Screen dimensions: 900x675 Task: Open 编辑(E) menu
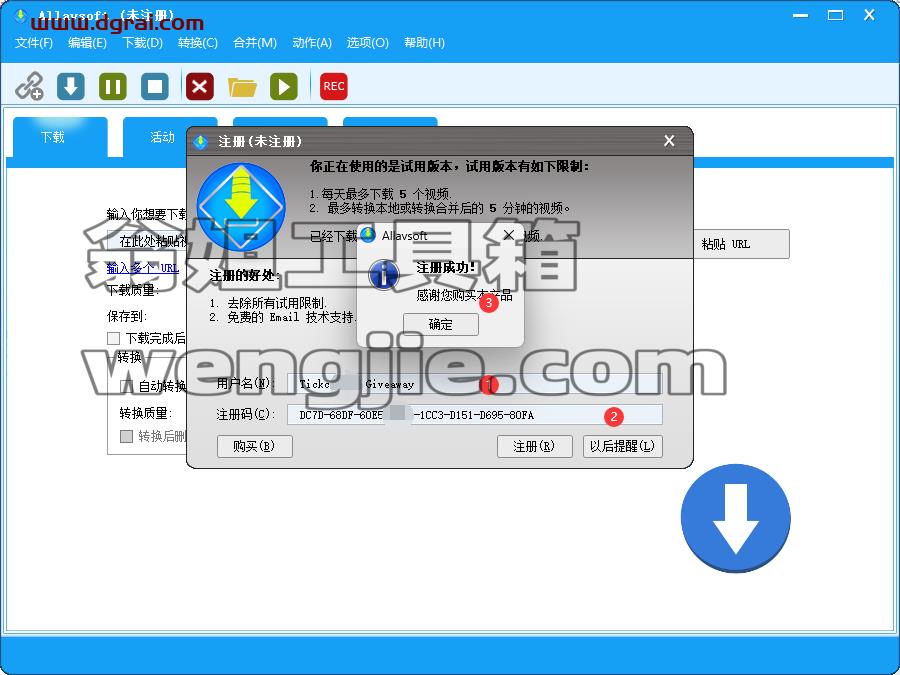point(87,42)
